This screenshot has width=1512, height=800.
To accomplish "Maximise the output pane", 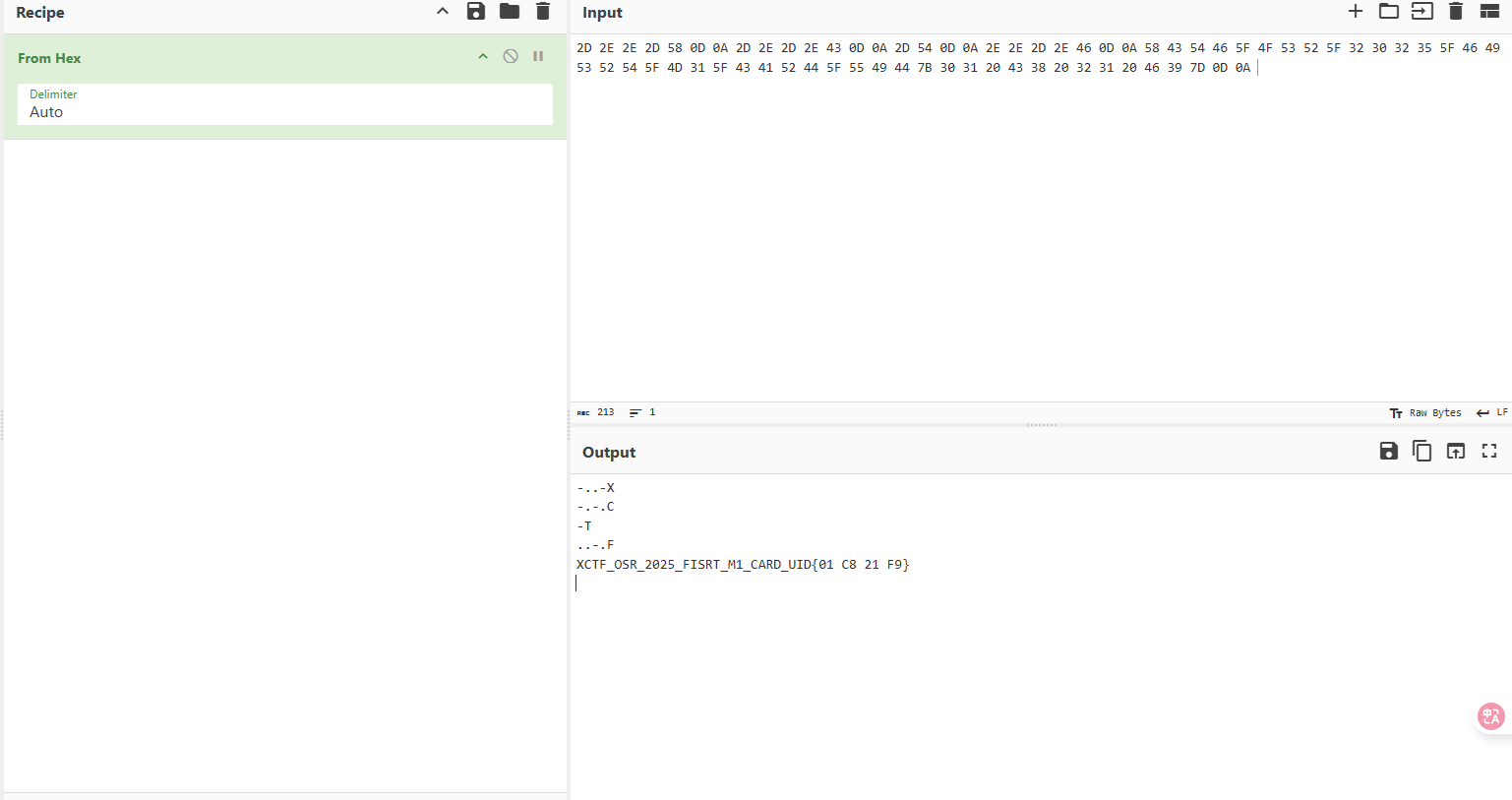I will pos(1489,452).
